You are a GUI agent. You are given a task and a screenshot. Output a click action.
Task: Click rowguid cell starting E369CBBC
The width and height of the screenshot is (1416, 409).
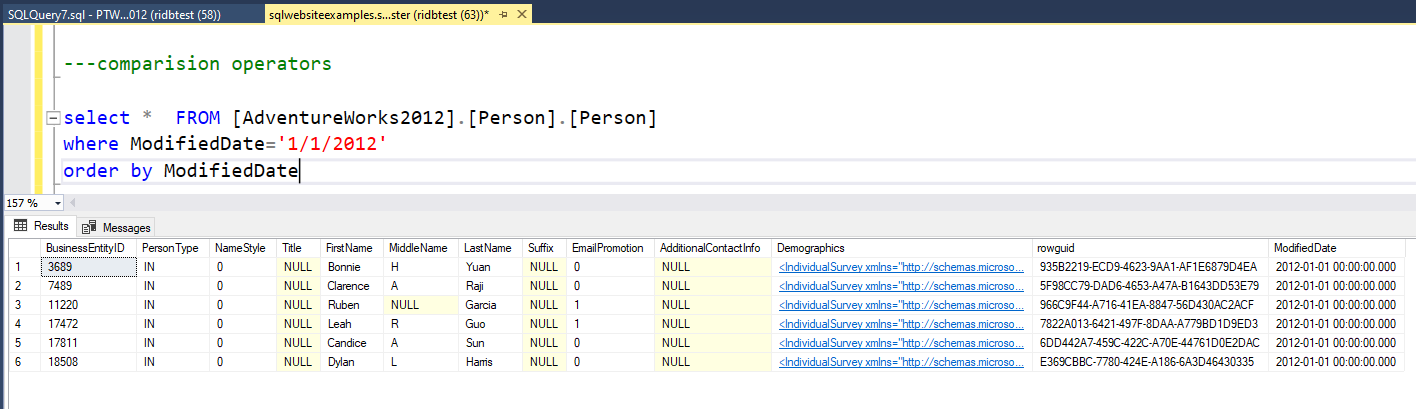[x=1151, y=361]
